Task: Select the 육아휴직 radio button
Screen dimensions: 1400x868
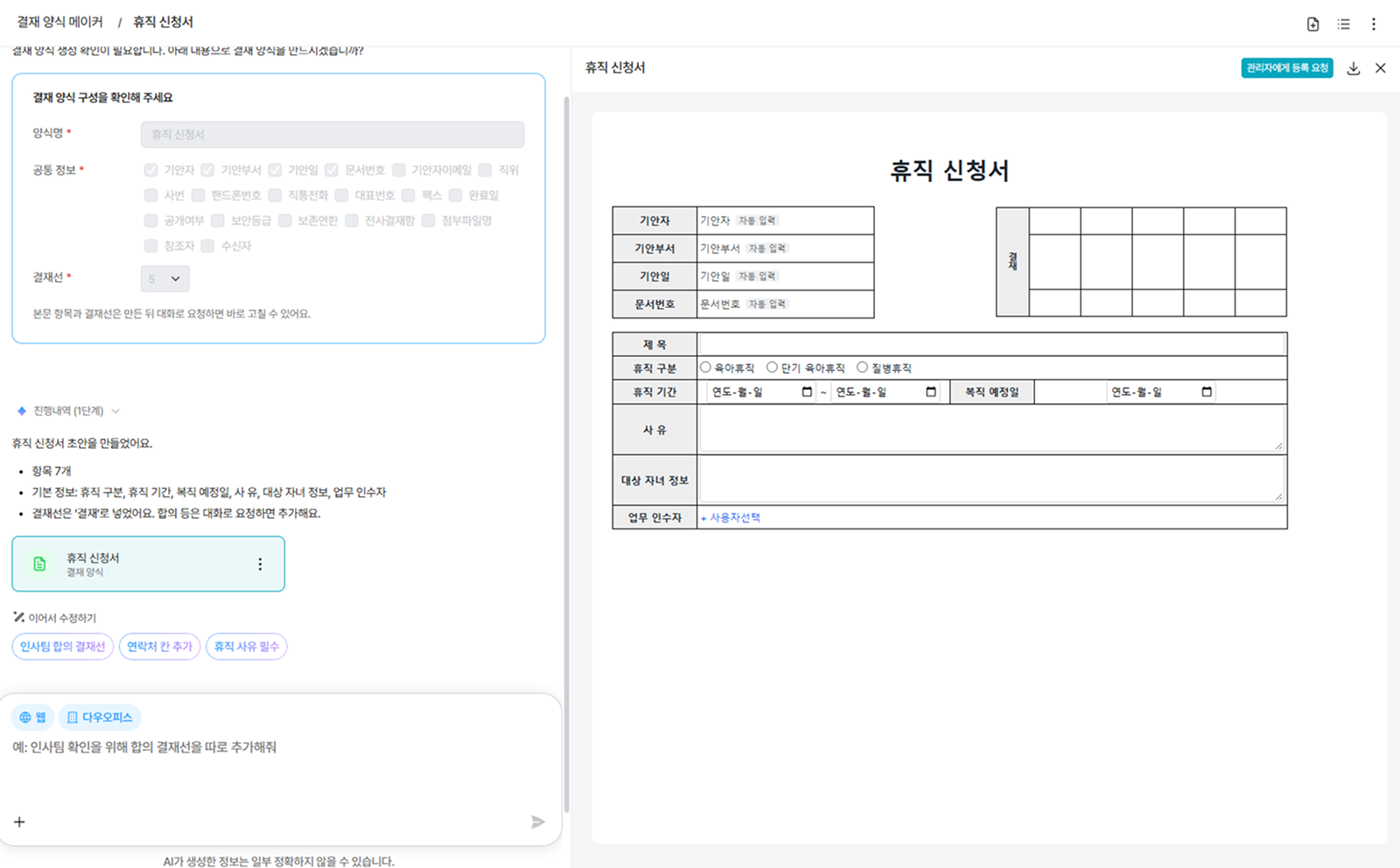Action: (x=705, y=367)
